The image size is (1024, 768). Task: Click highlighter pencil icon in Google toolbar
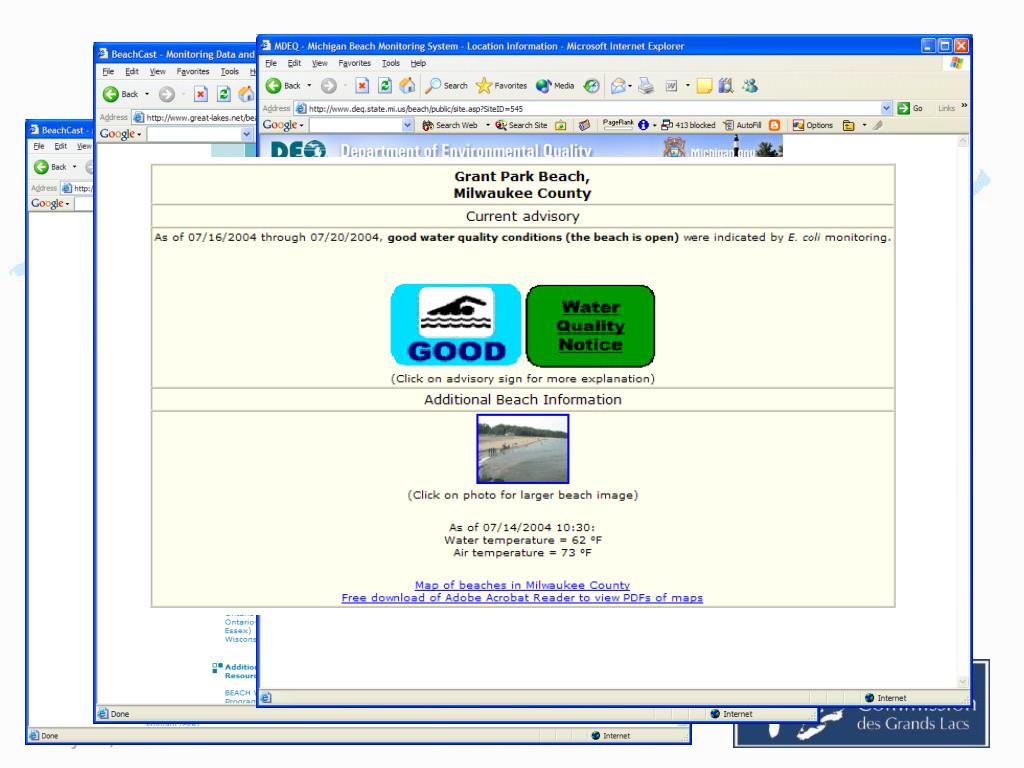[x=878, y=125]
